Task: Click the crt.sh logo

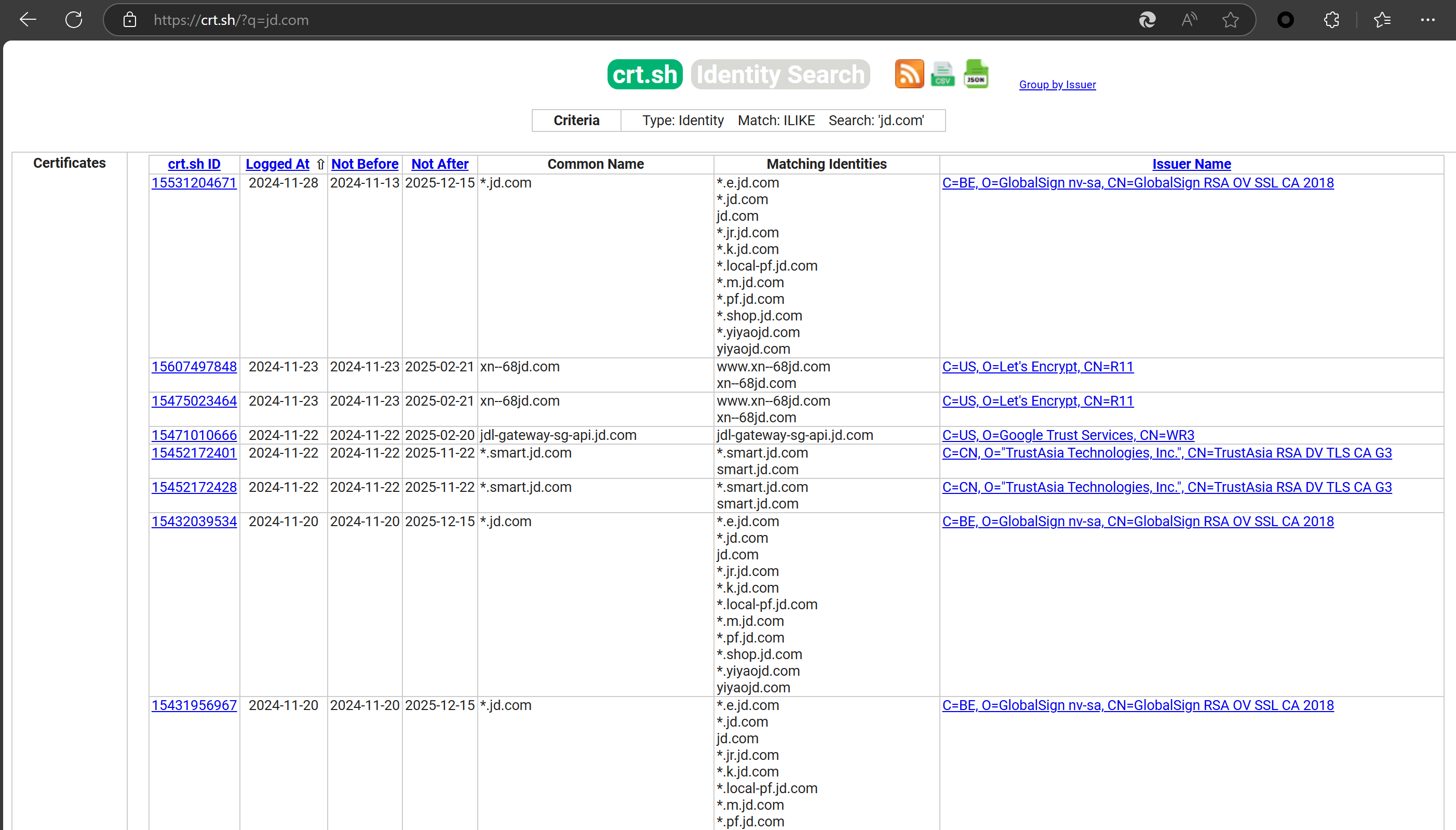Action: (644, 75)
